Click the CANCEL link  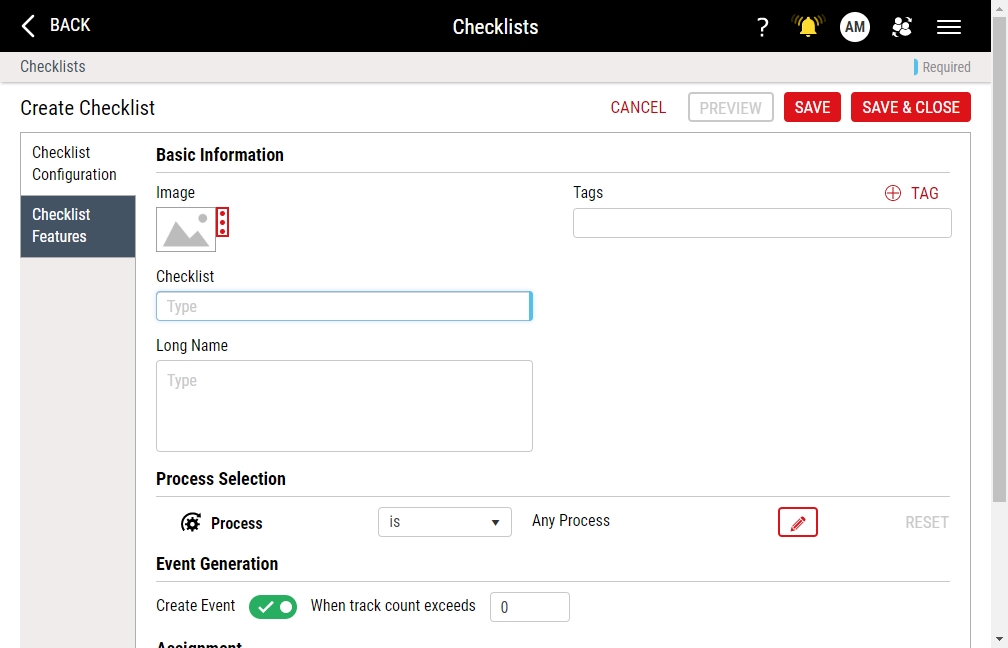click(638, 107)
